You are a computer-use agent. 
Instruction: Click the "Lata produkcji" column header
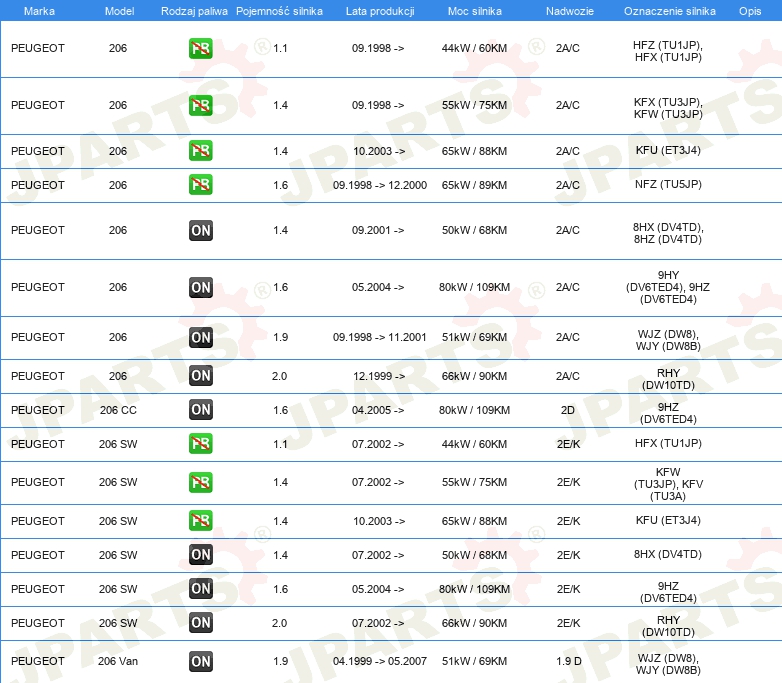point(378,10)
